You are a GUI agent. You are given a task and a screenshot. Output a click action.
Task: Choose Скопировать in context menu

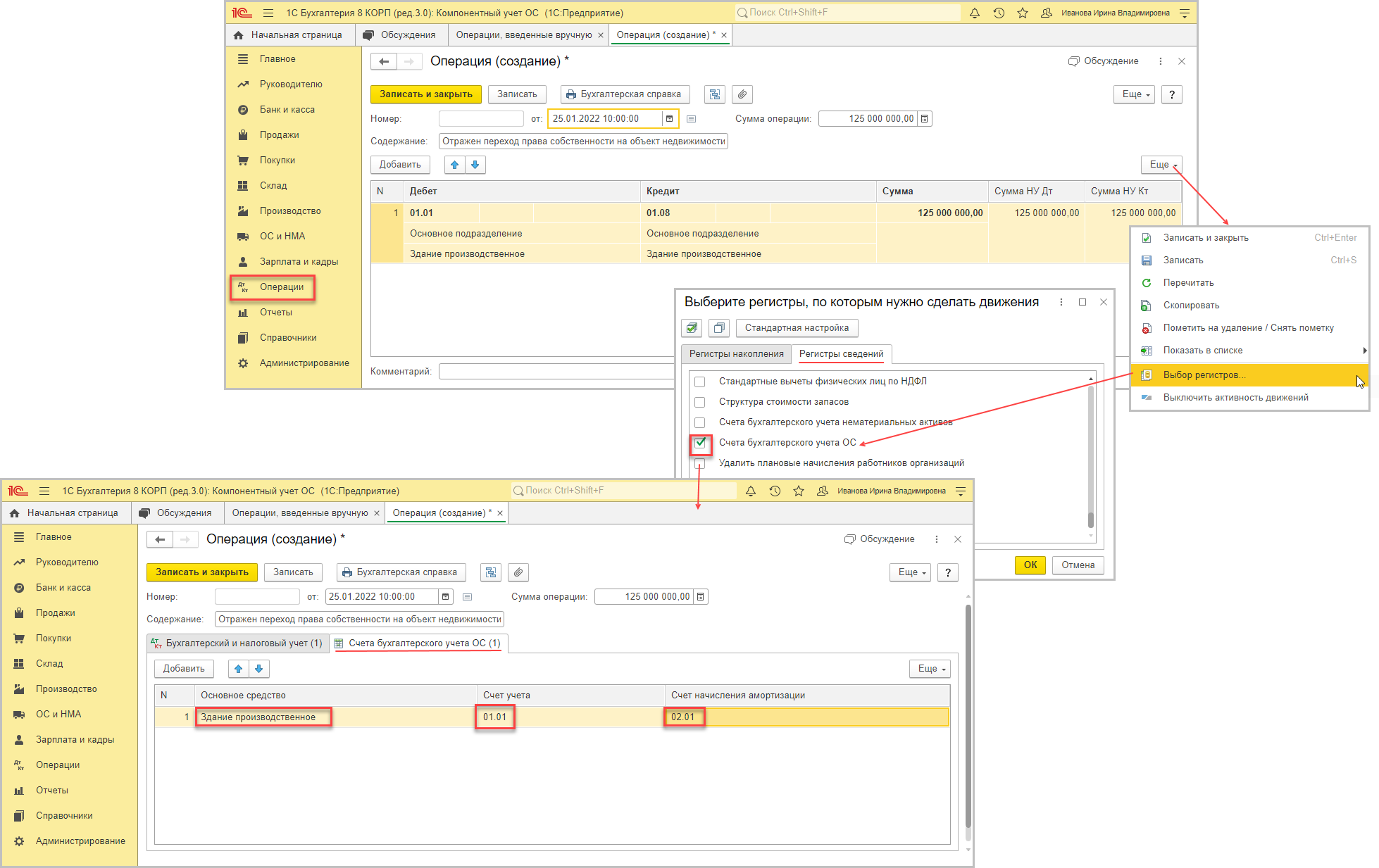[x=1249, y=306]
